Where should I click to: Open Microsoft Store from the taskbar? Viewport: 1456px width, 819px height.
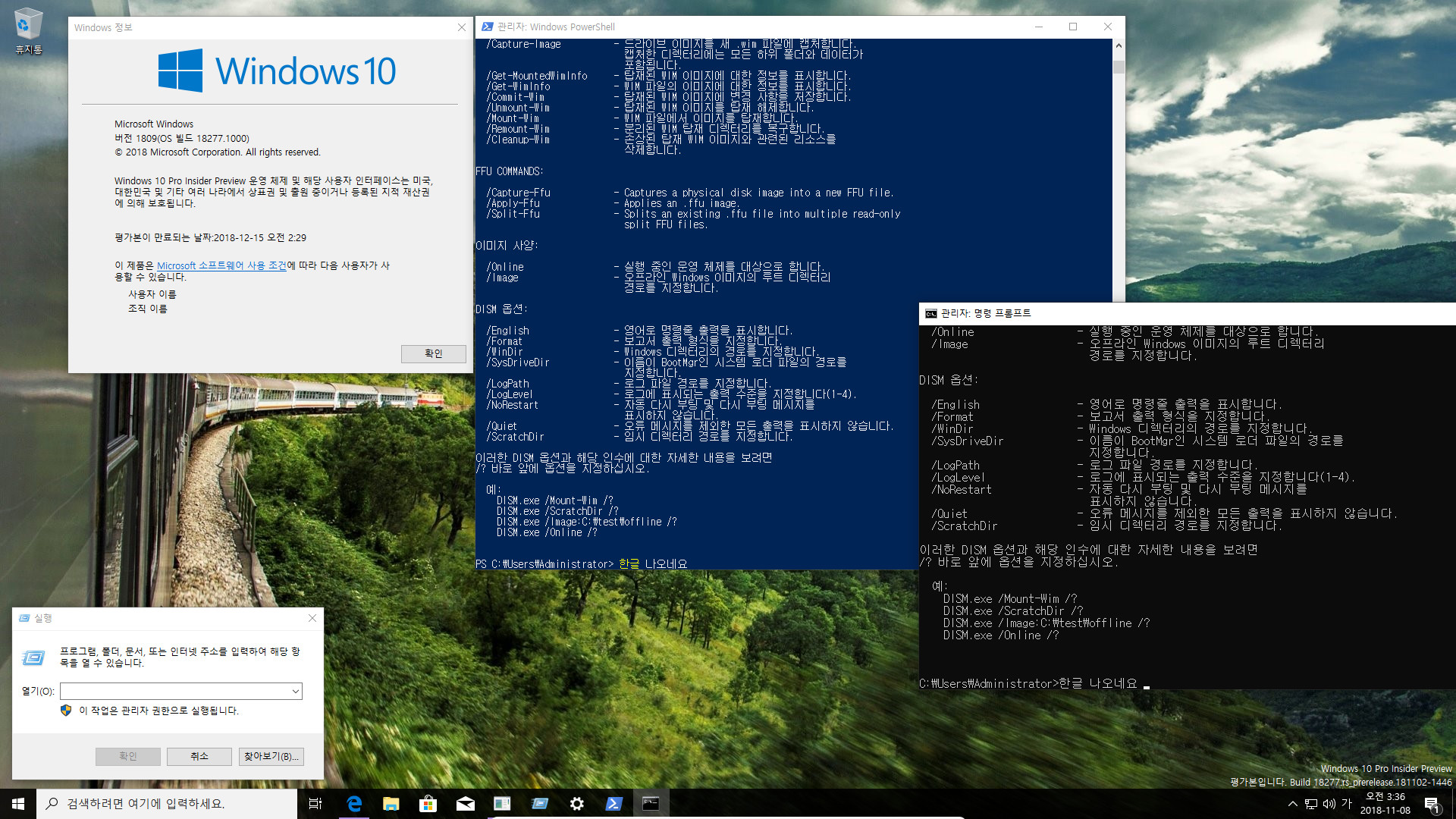pyautogui.click(x=428, y=804)
